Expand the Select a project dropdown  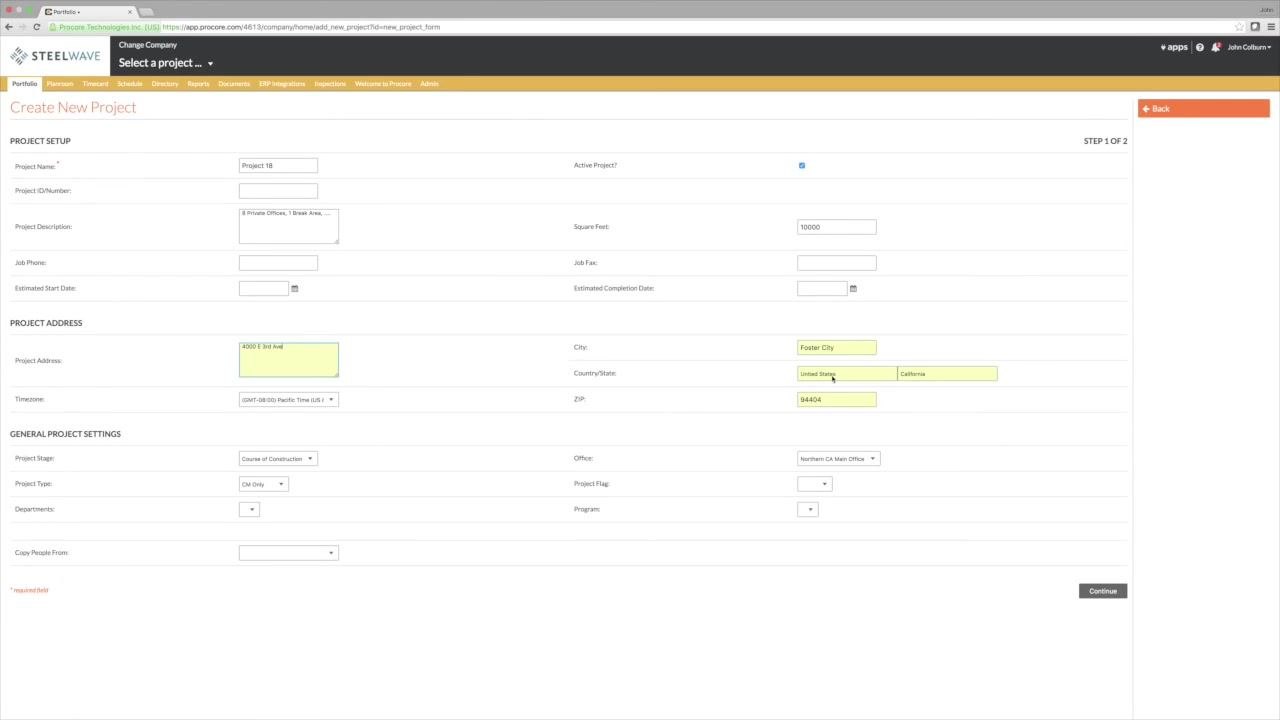(166, 63)
